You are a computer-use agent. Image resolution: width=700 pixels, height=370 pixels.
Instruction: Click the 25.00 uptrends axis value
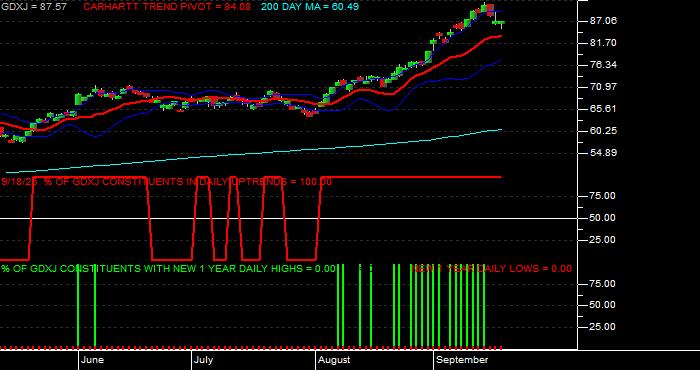point(603,240)
